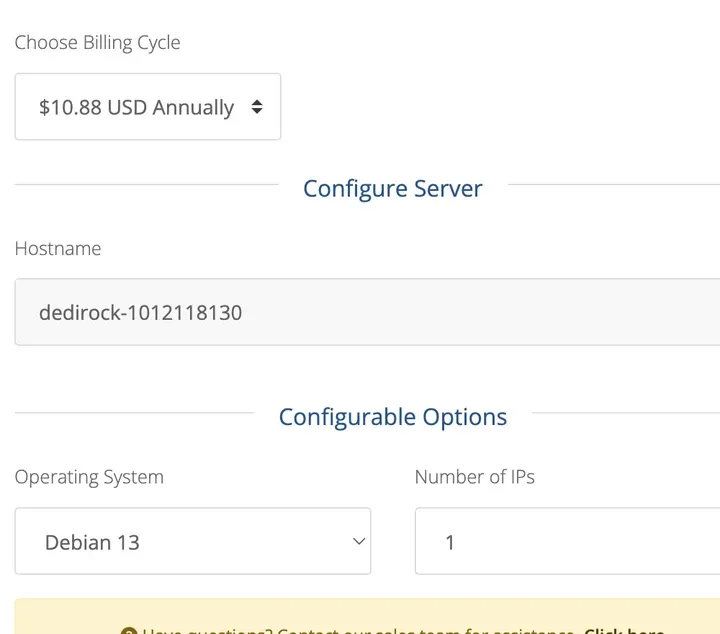This screenshot has height=634, width=720.
Task: Click the Hostname label
Action: [58, 248]
